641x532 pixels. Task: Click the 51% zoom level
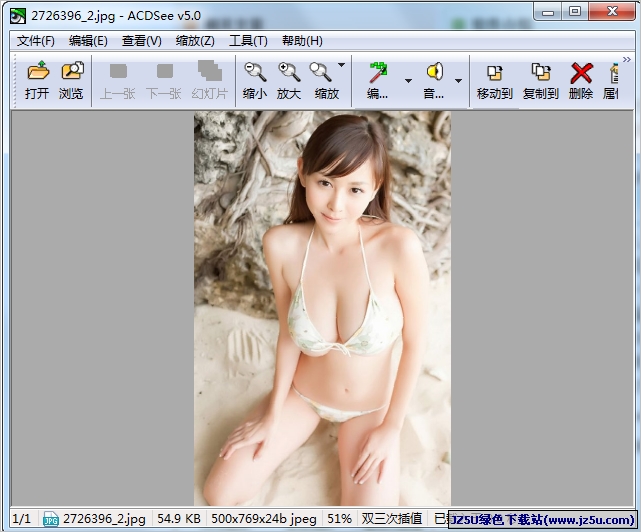click(339, 519)
